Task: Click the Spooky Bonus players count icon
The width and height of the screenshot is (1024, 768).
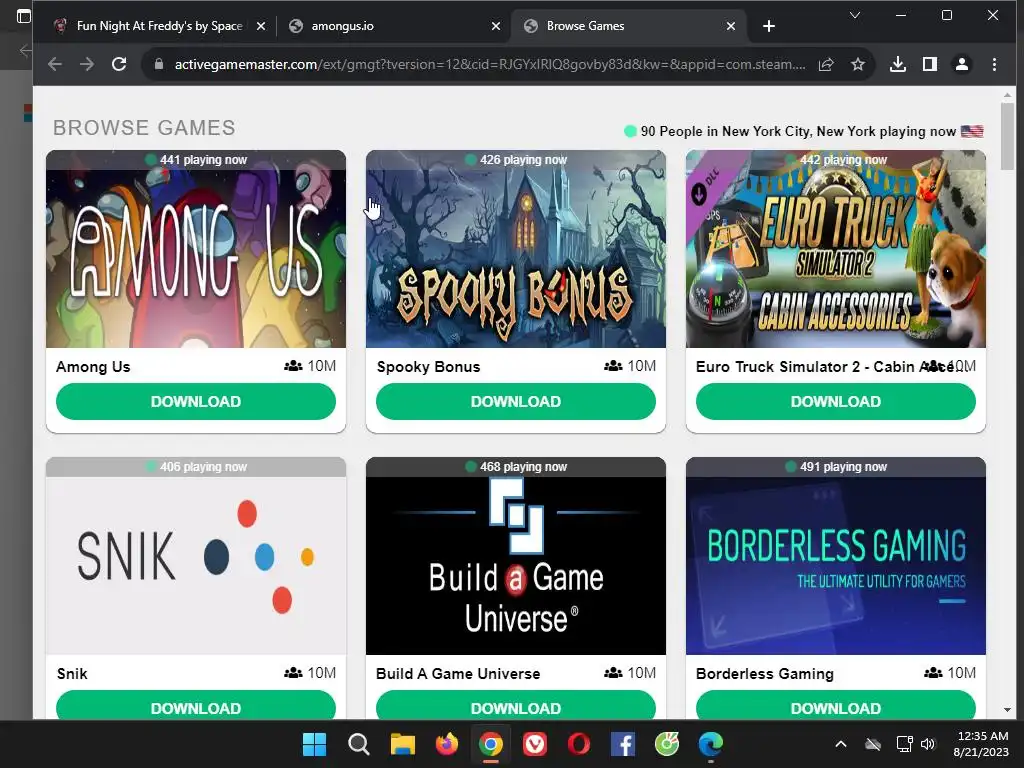Action: click(x=613, y=366)
